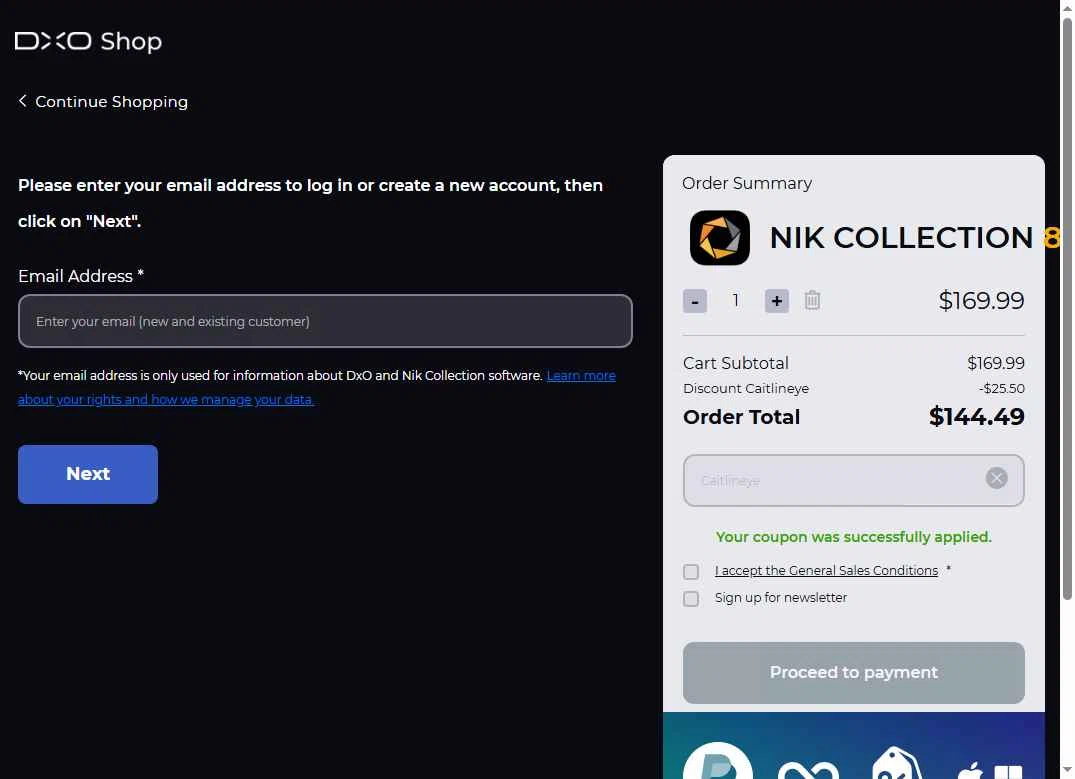Screen dimensions: 1075x779
Task: Click the Proceed to payment button
Action: click(854, 673)
